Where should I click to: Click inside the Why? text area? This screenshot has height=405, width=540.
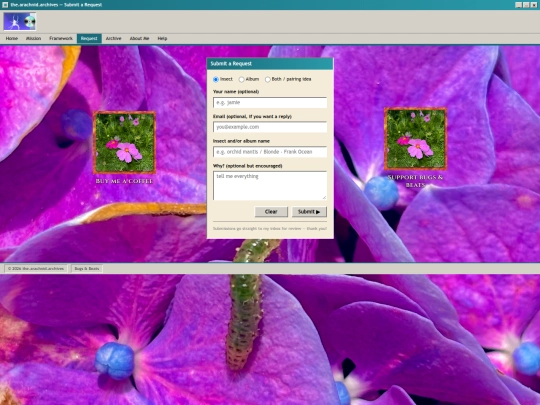pyautogui.click(x=270, y=186)
